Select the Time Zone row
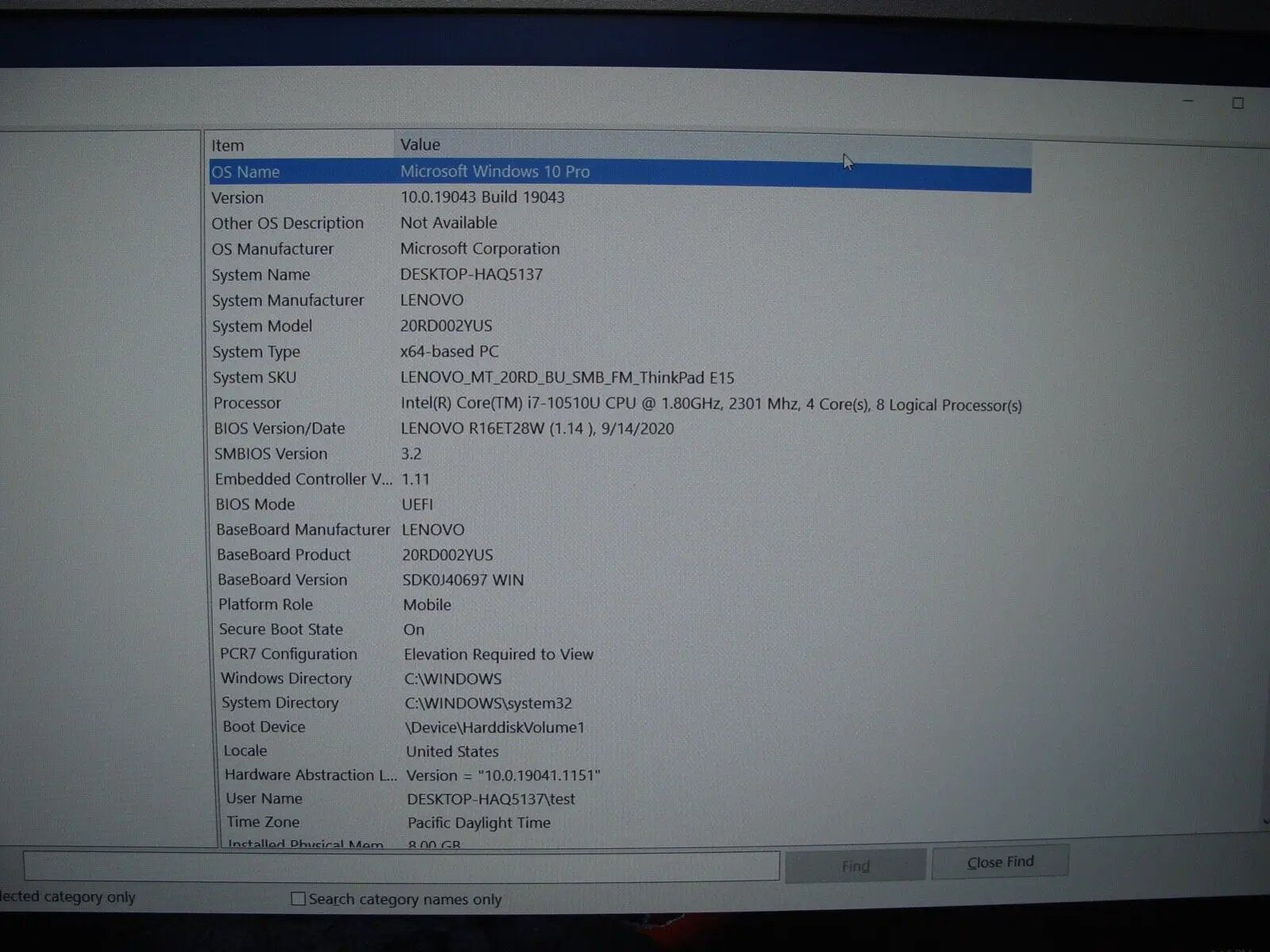Viewport: 1270px width, 952px height. click(x=620, y=823)
